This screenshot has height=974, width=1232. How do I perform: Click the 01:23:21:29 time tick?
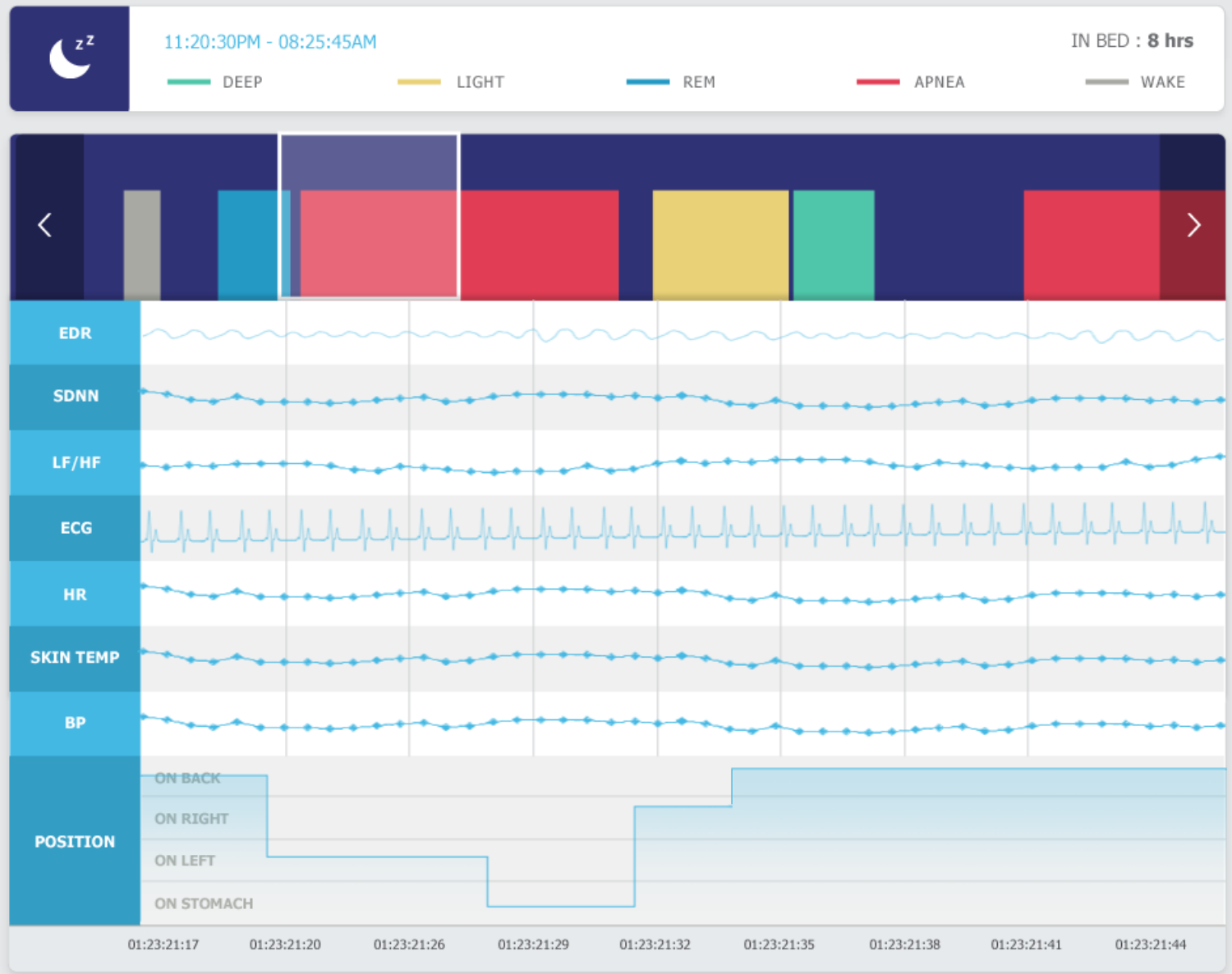533,944
